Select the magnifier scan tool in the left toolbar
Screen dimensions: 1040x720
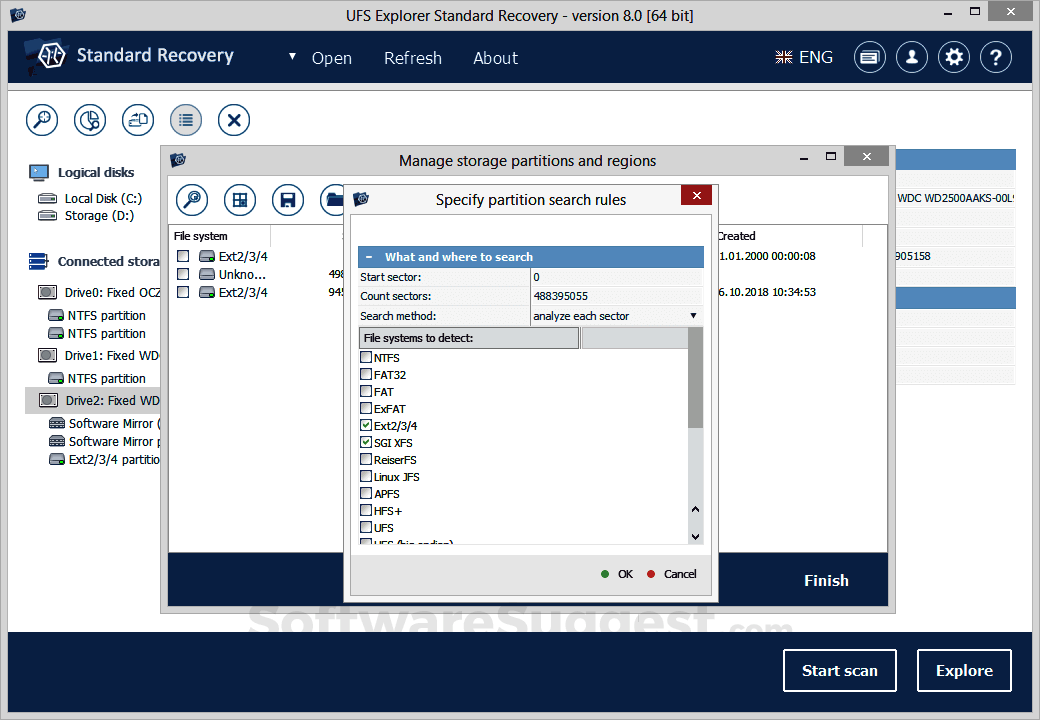pos(41,120)
